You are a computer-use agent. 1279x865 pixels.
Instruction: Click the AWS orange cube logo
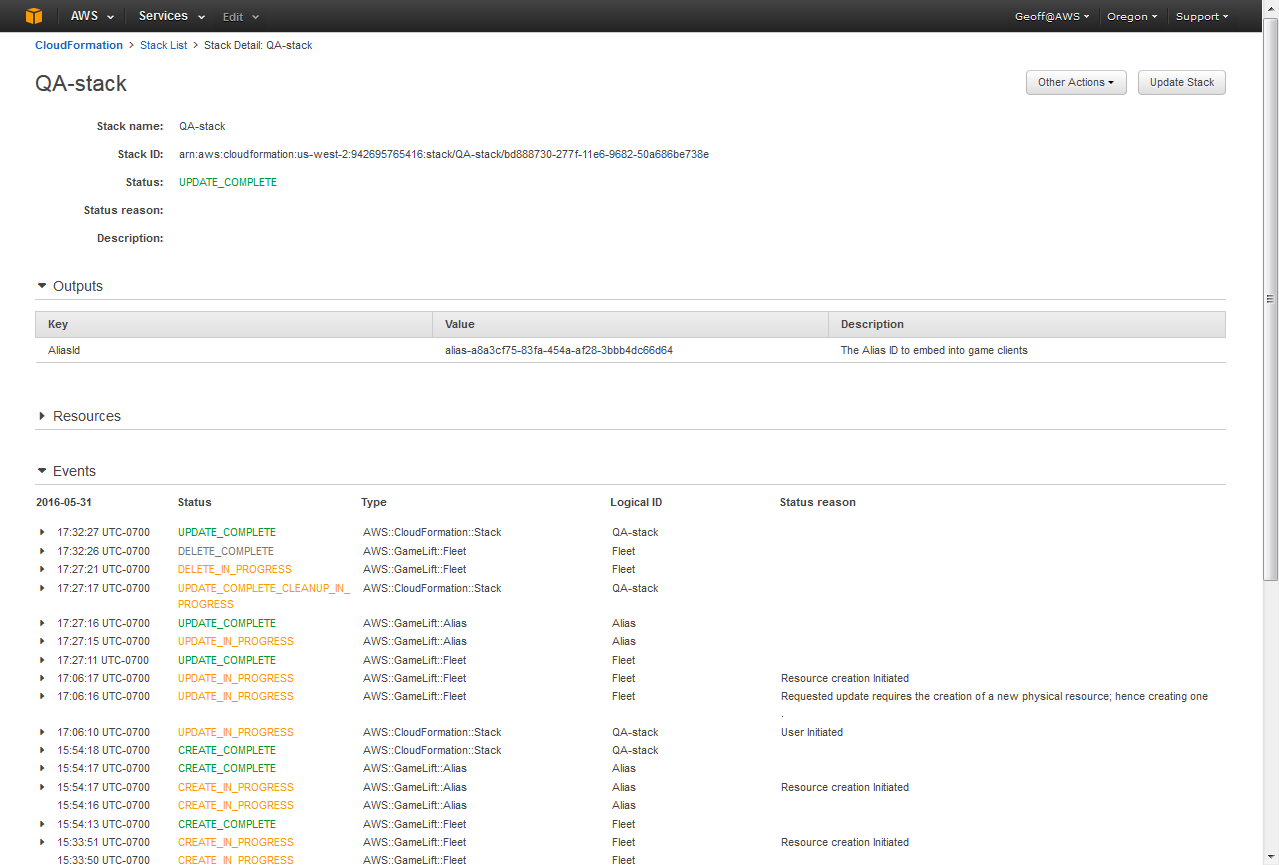pos(34,16)
